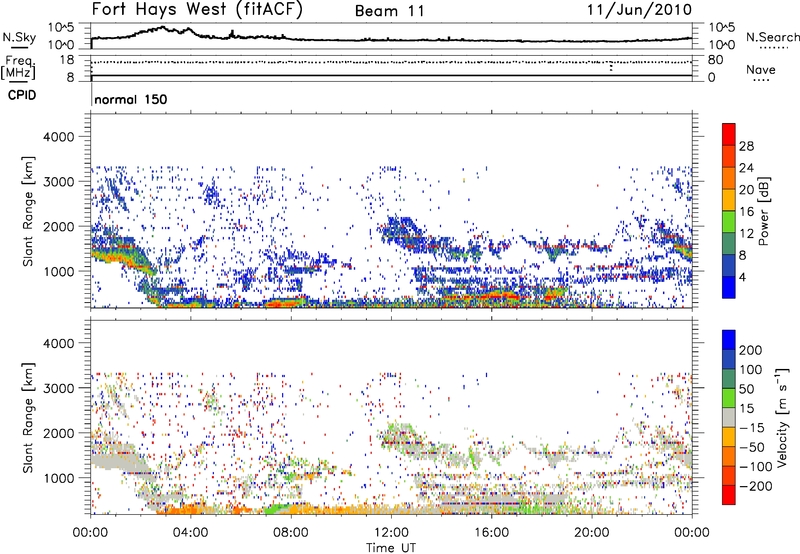Click the Power [dB] colorbar title
Screen dimensions: 800x554
coord(764,211)
